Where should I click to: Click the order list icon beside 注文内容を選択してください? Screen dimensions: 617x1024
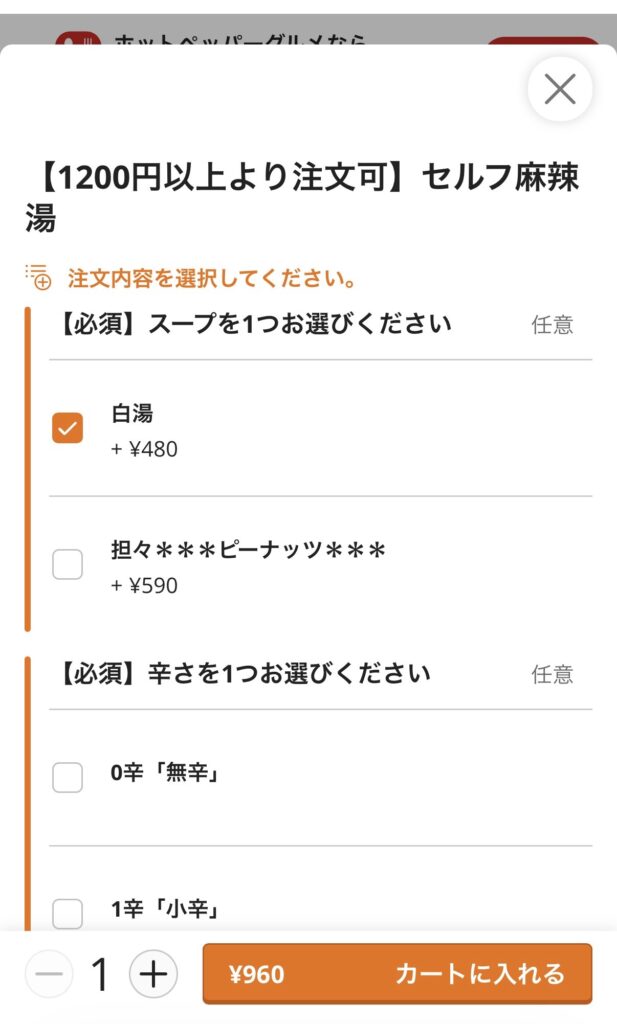pos(37,277)
